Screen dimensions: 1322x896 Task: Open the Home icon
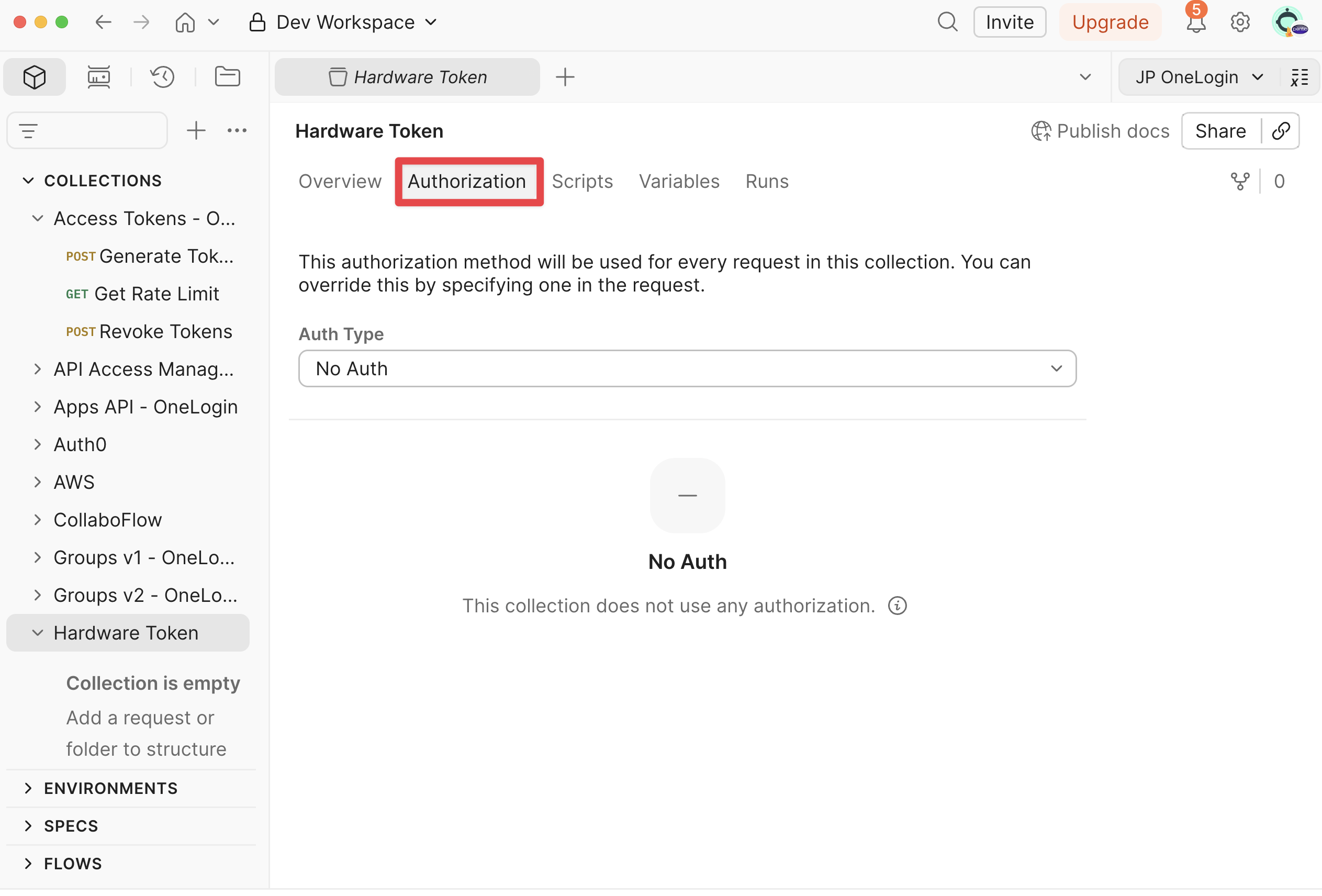point(185,22)
